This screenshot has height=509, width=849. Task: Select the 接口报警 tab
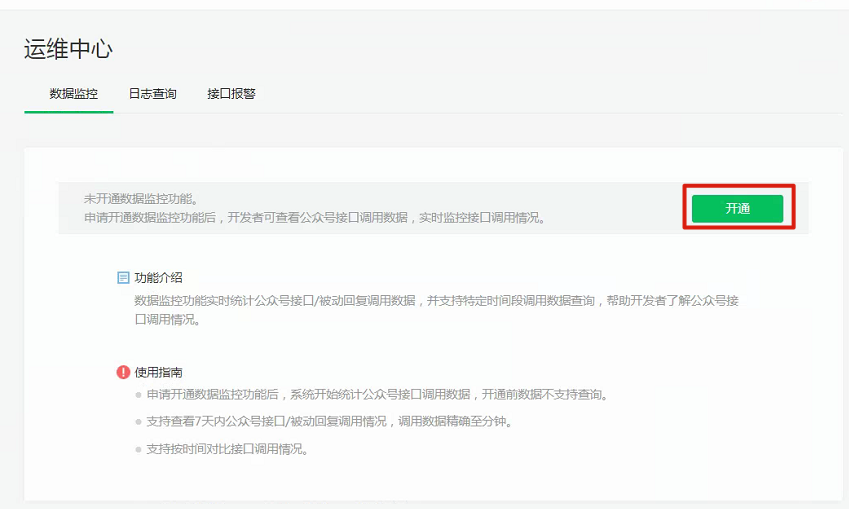coord(231,94)
